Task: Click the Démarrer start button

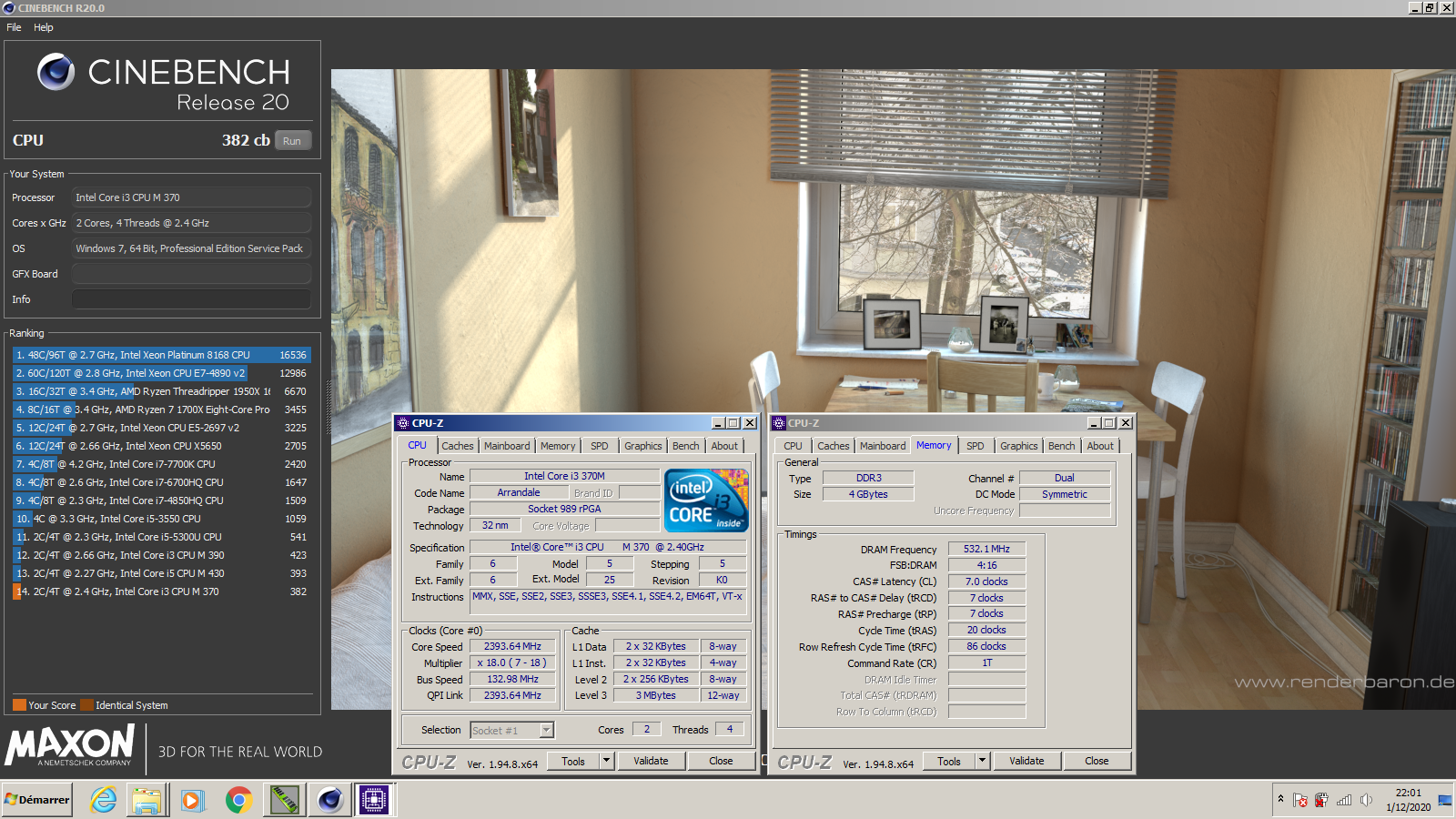Action: click(x=36, y=800)
